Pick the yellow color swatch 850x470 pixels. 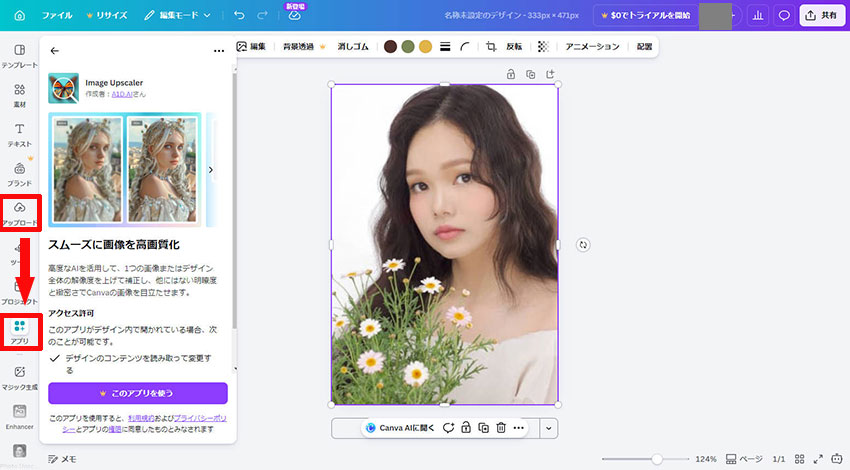click(426, 47)
